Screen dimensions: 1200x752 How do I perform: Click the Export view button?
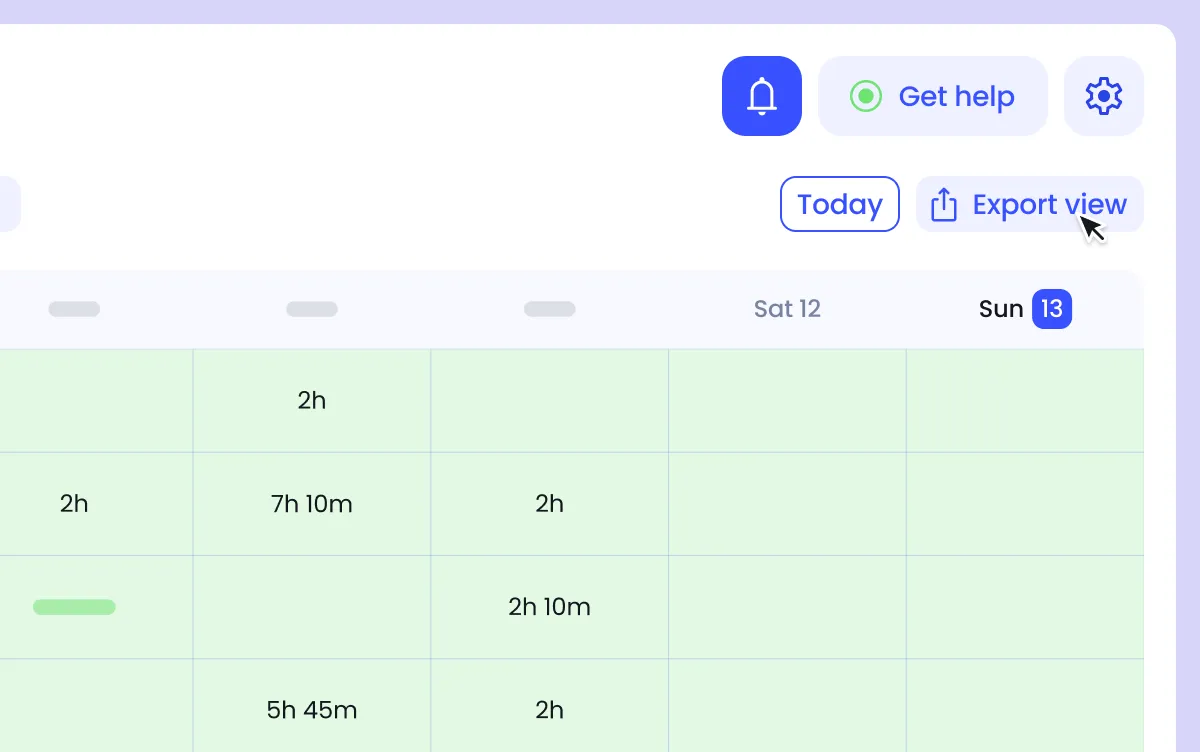tap(1029, 204)
